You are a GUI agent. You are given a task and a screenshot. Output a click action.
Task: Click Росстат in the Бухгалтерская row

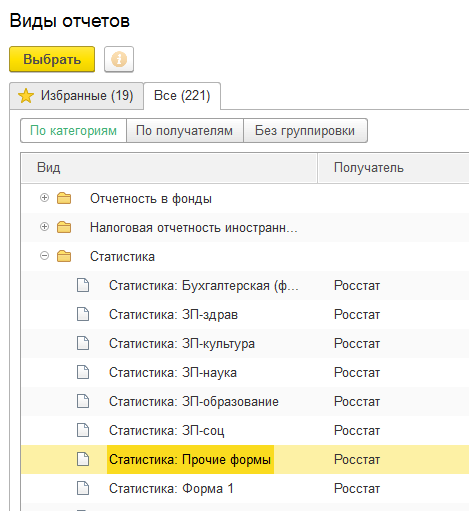point(357,286)
